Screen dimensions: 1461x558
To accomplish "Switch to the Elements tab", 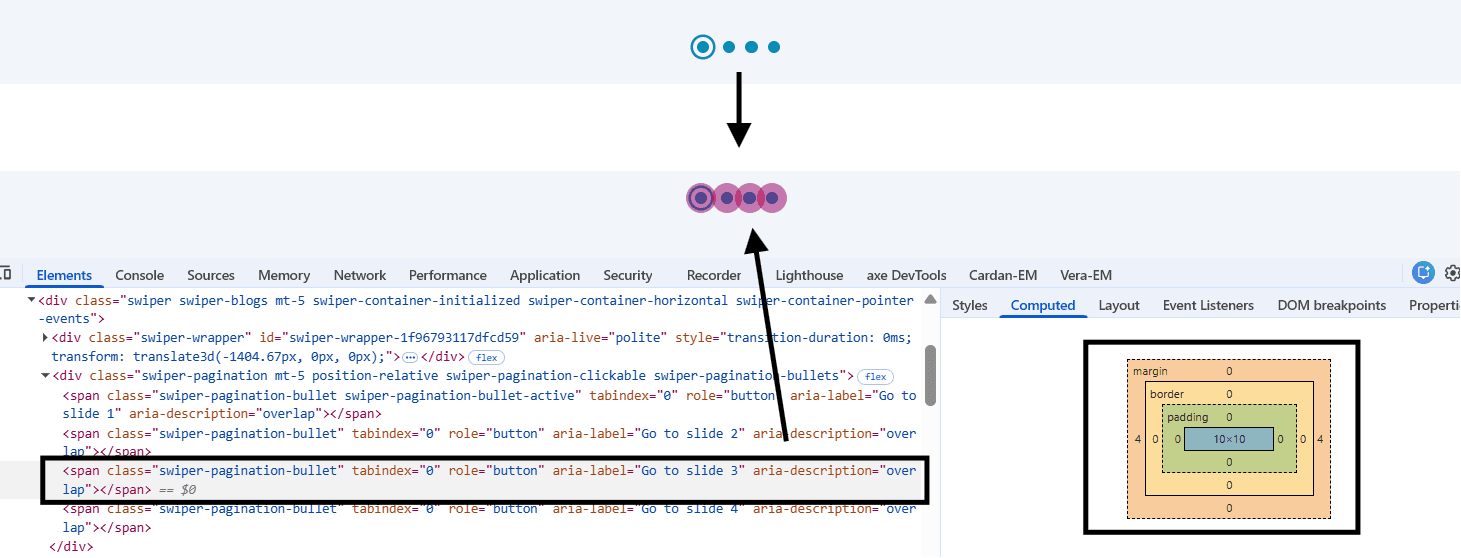I will coord(64,275).
